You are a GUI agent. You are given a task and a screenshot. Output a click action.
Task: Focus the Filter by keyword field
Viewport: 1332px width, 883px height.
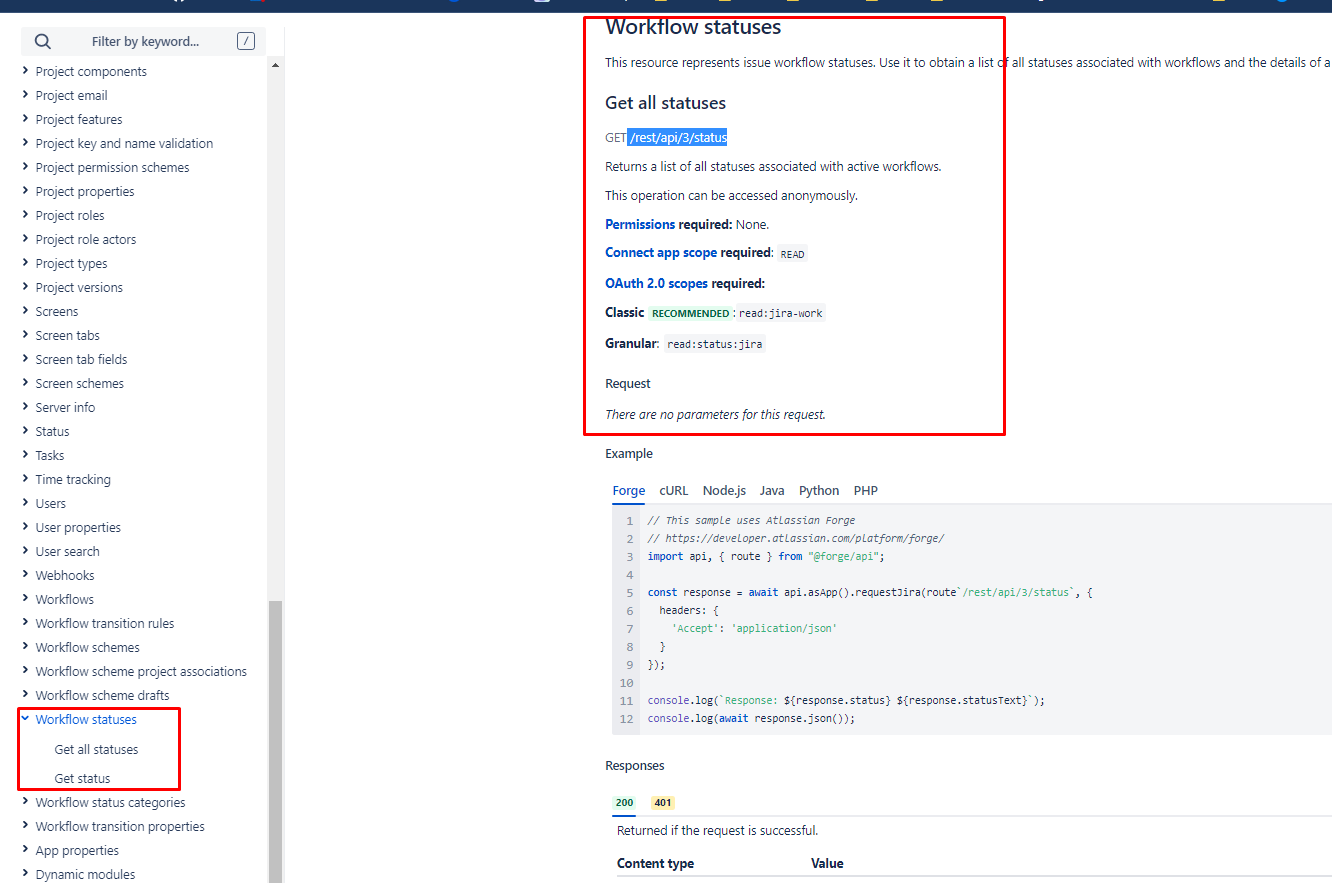click(145, 41)
